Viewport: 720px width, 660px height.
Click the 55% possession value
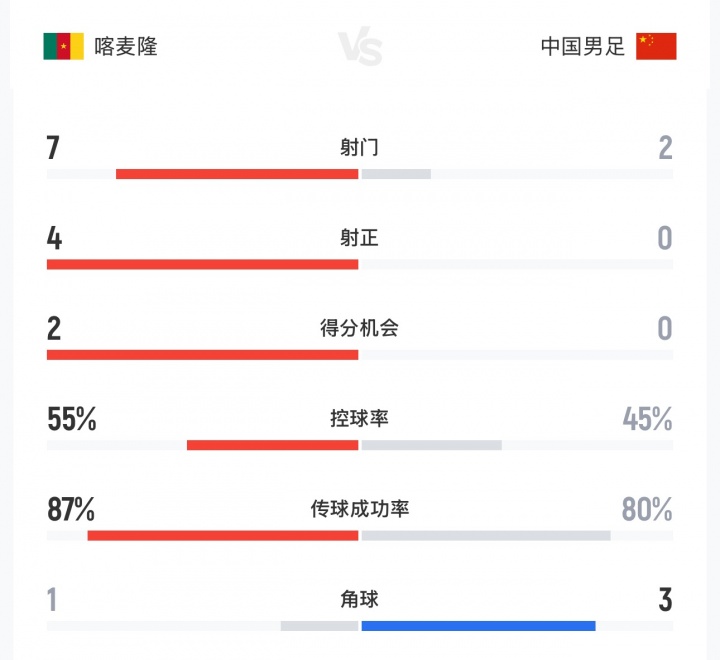tap(72, 419)
